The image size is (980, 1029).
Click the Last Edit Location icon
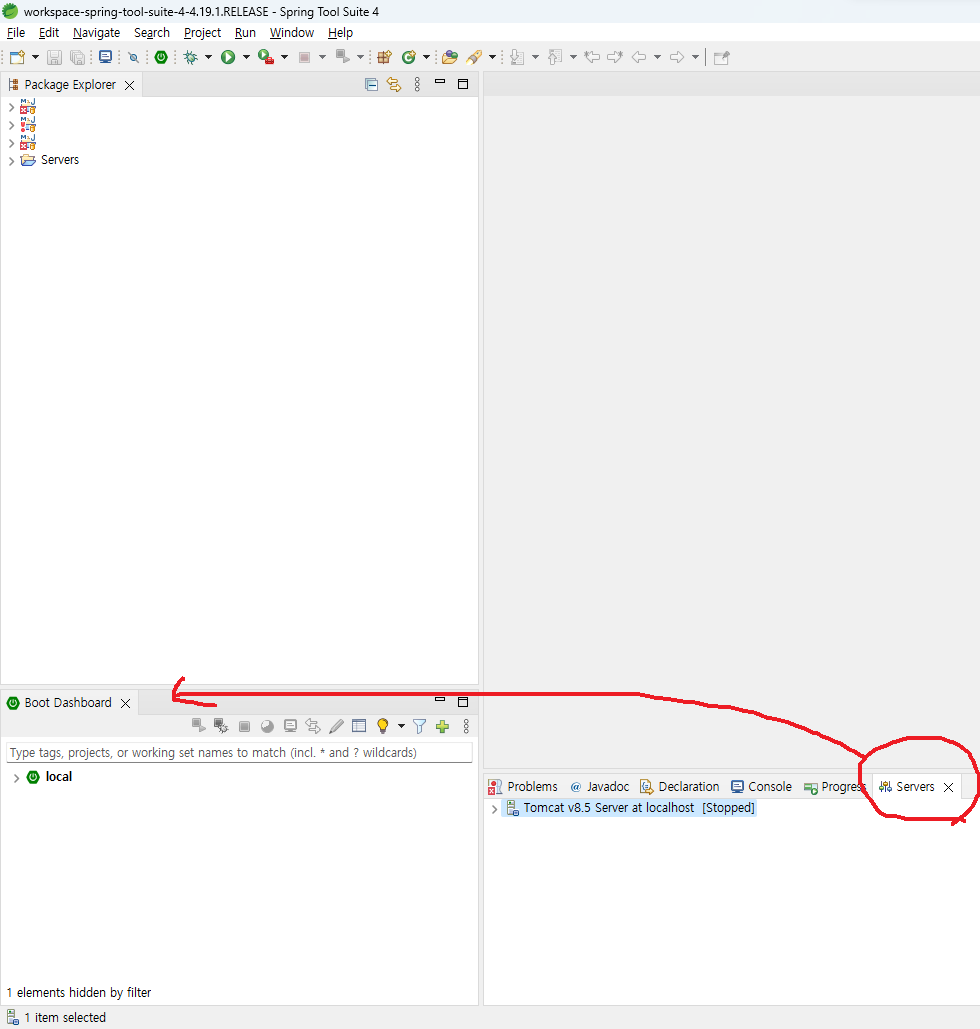pyautogui.click(x=592, y=57)
